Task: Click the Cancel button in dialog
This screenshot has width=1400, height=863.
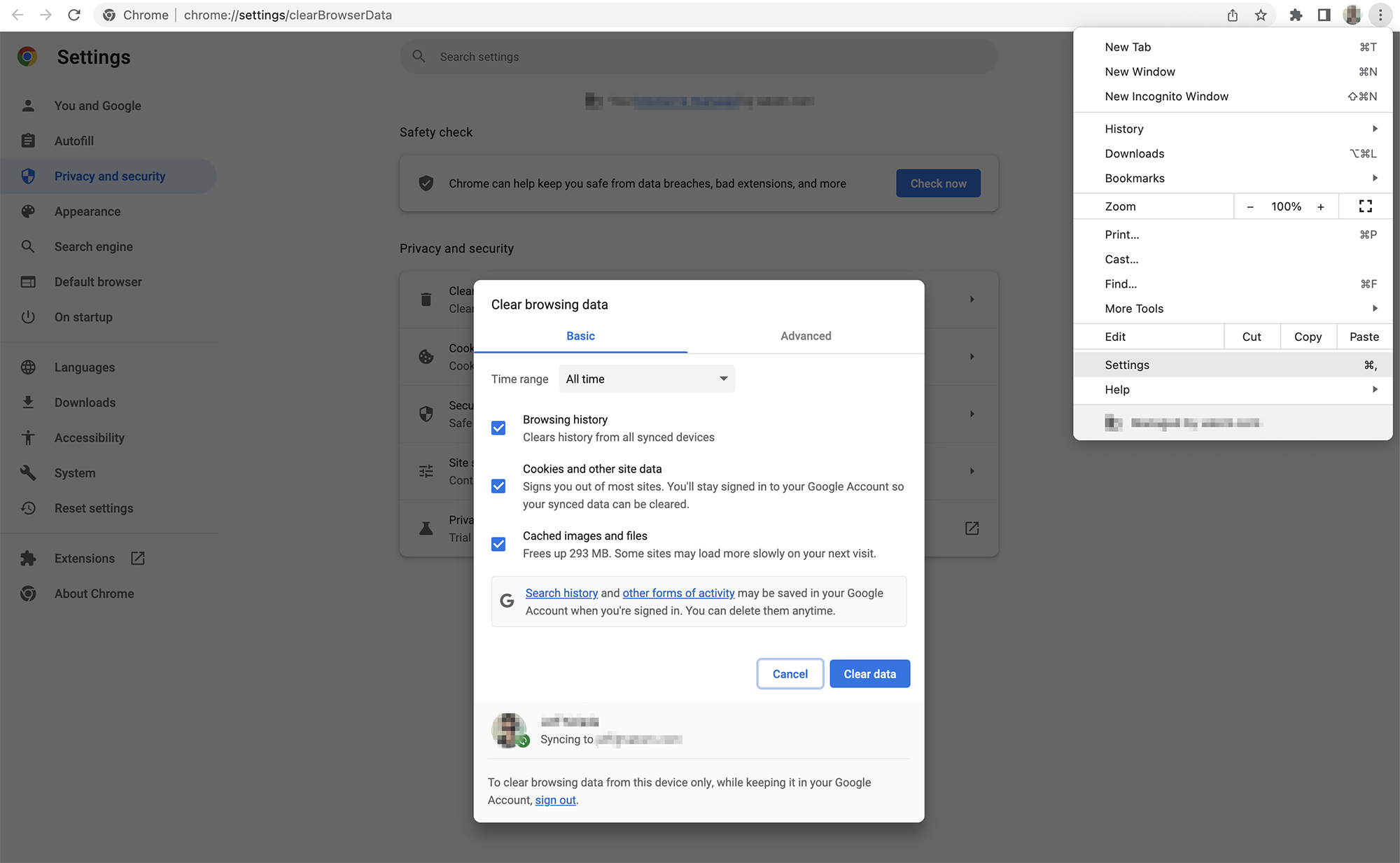Action: tap(790, 673)
